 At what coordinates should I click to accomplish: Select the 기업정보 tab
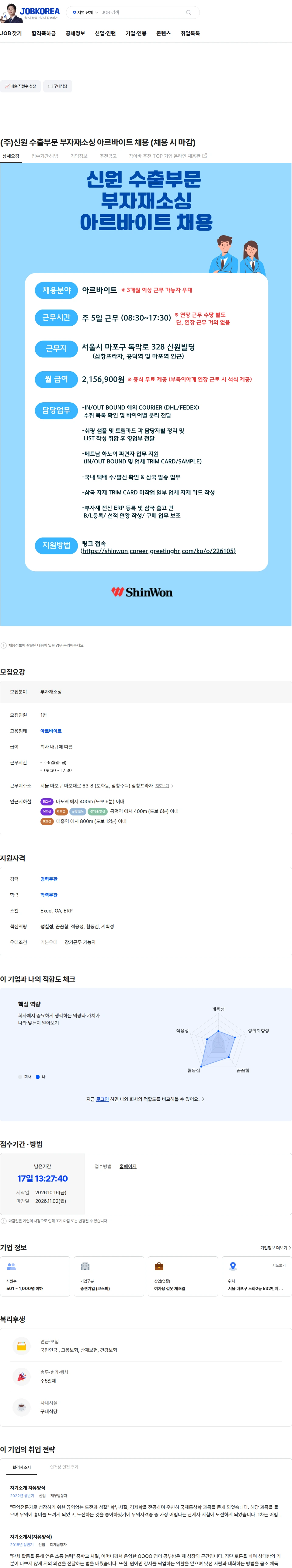coord(79,156)
